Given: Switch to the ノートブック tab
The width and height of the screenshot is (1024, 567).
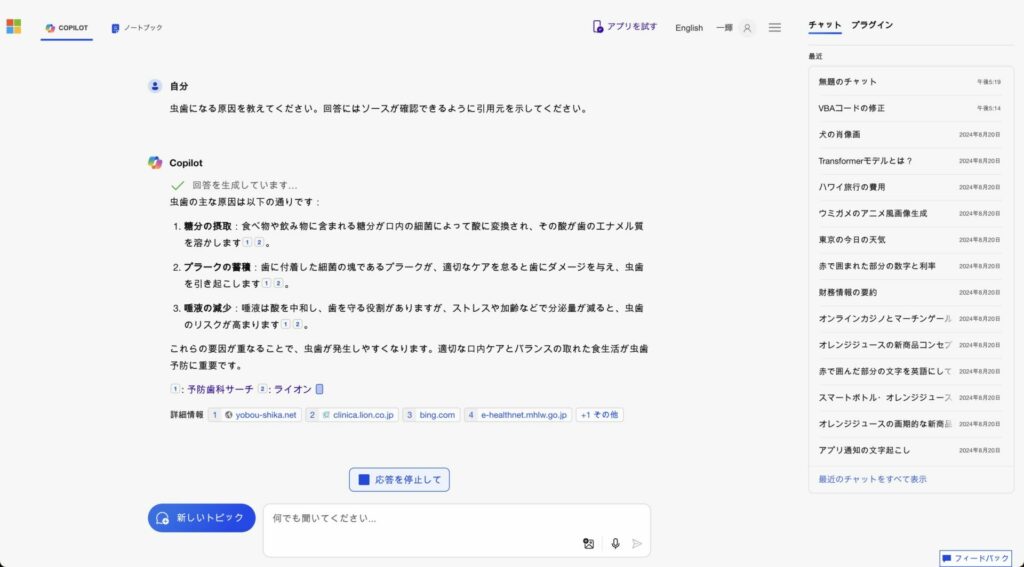Looking at the screenshot, I should click(x=137, y=28).
